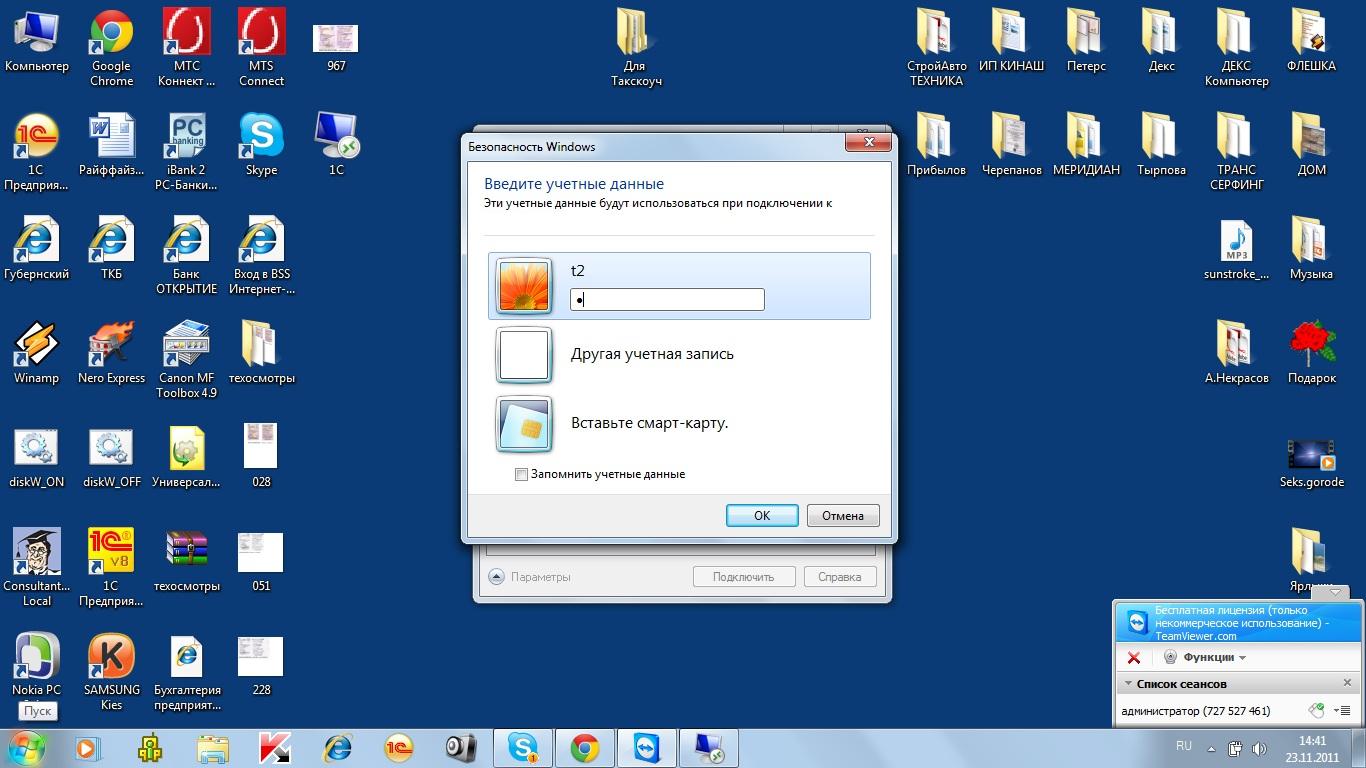Choose Вставьте смарт-карту tile
The image size is (1366, 768).
click(x=679, y=423)
